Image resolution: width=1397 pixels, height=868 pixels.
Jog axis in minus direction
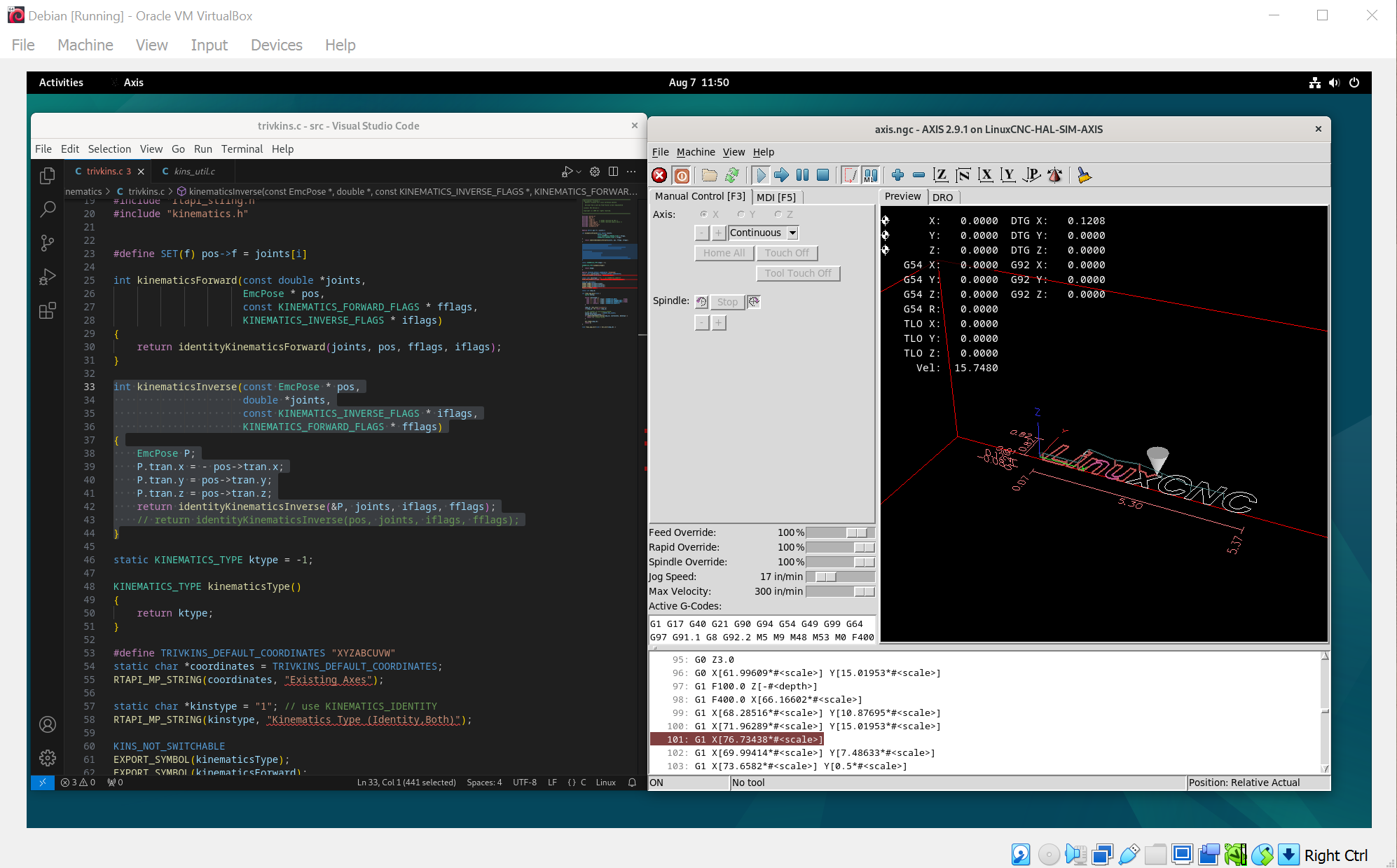click(702, 233)
